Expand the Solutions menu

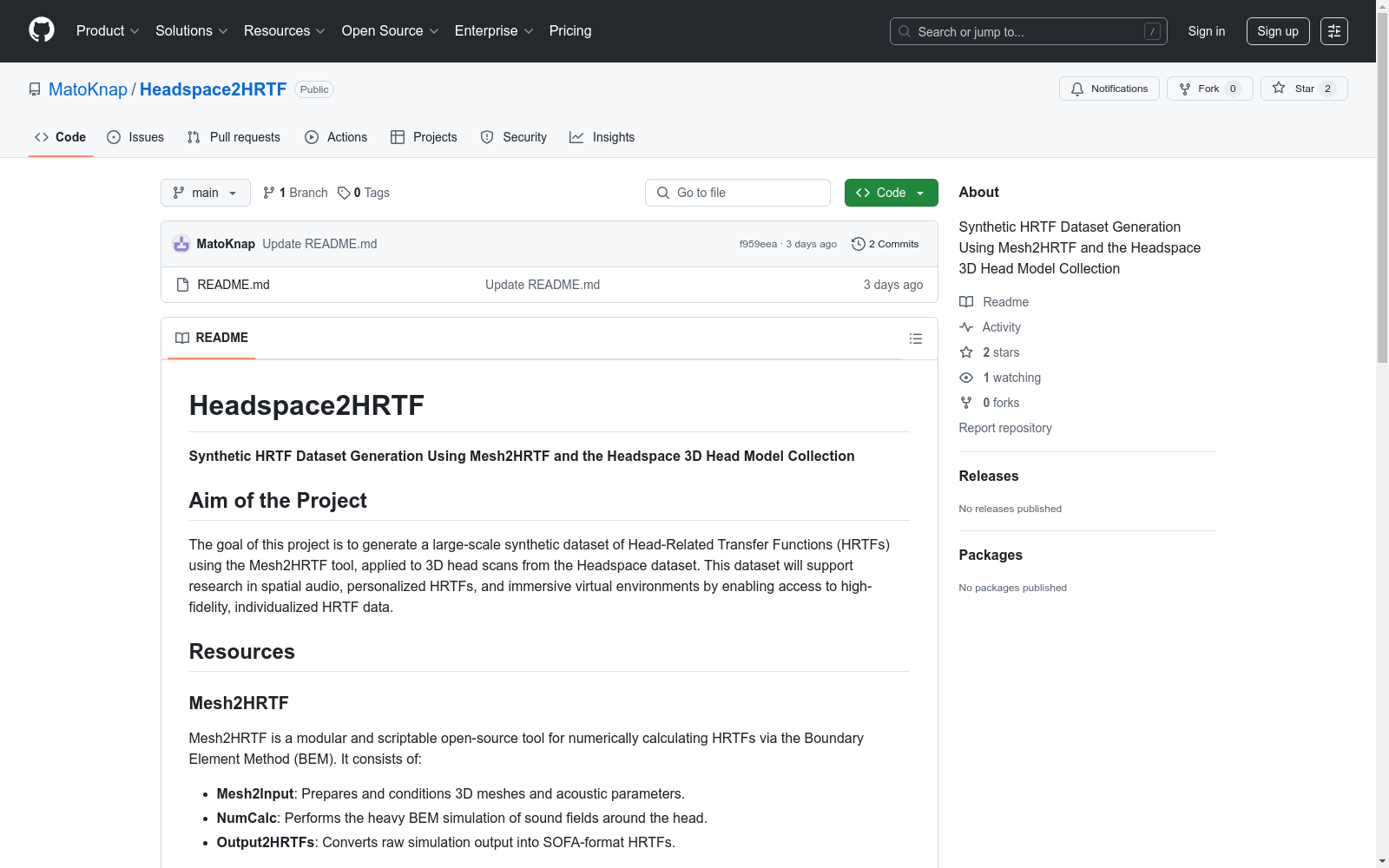(x=192, y=31)
